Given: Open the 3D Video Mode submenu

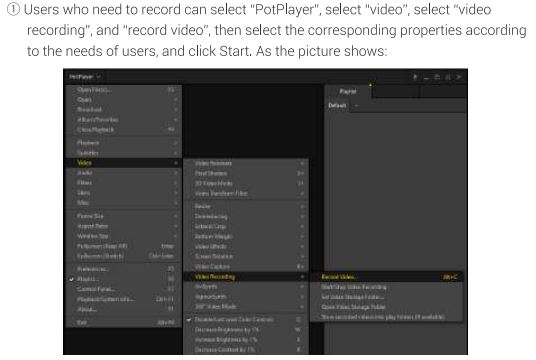Looking at the screenshot, I should tap(246, 183).
